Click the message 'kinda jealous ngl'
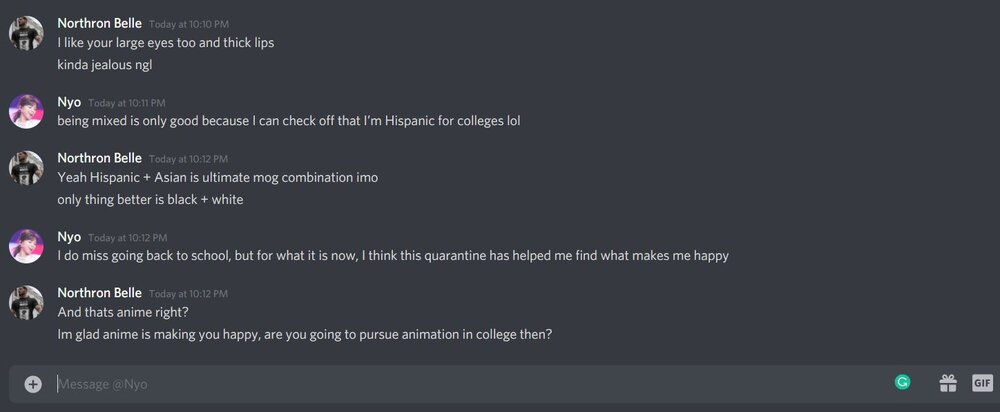 pyautogui.click(x=105, y=65)
